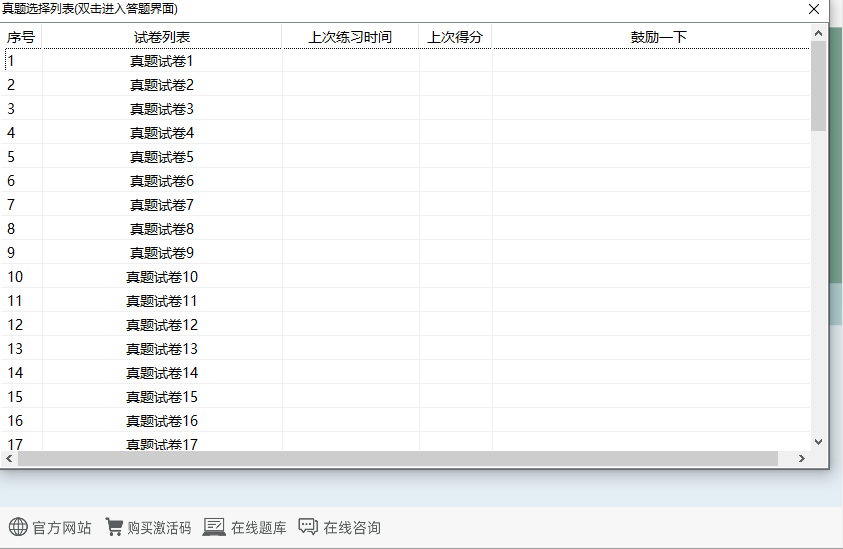Click the 鼓励一下 column header
This screenshot has width=843, height=549.
coord(658,37)
